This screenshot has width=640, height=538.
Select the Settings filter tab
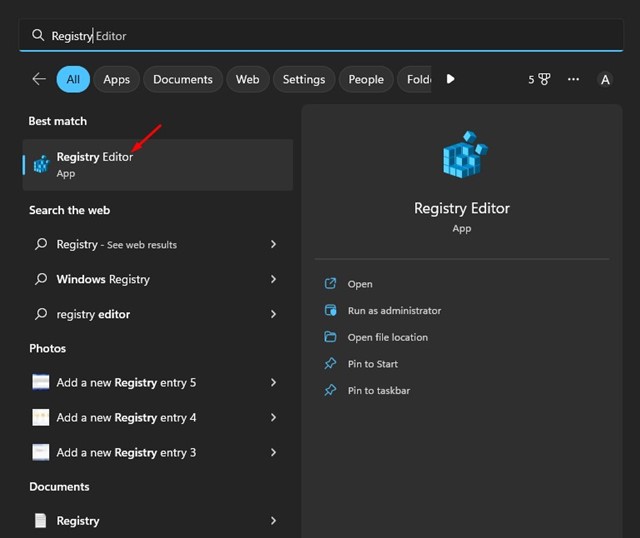coord(304,79)
